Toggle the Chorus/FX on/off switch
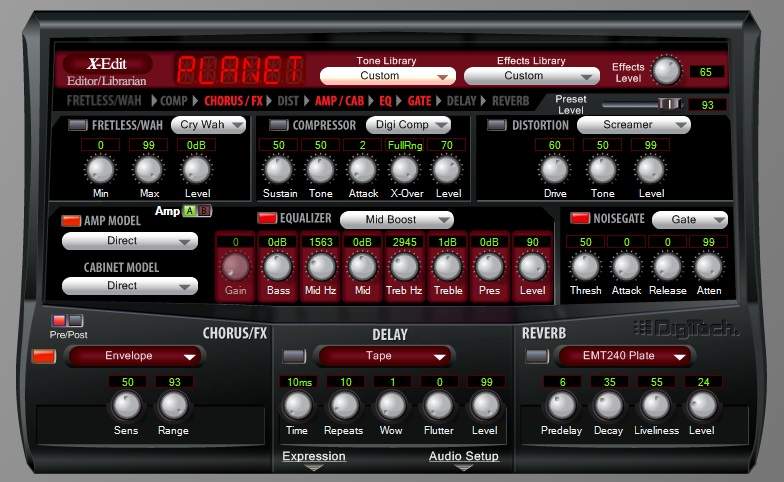 [44, 356]
